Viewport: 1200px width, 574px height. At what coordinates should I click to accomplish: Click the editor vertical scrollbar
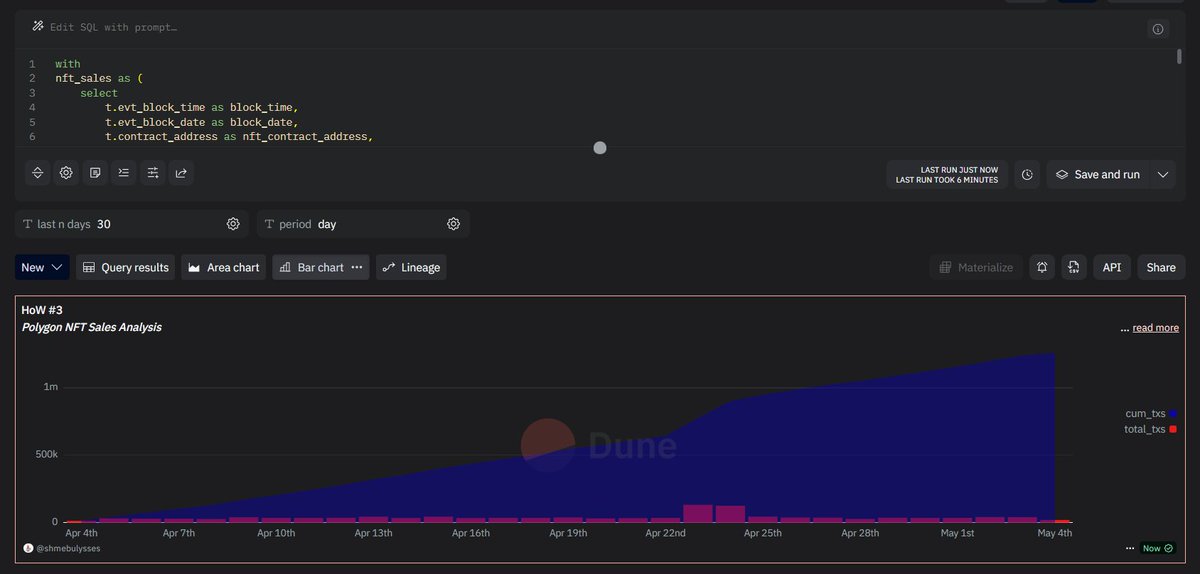1180,55
